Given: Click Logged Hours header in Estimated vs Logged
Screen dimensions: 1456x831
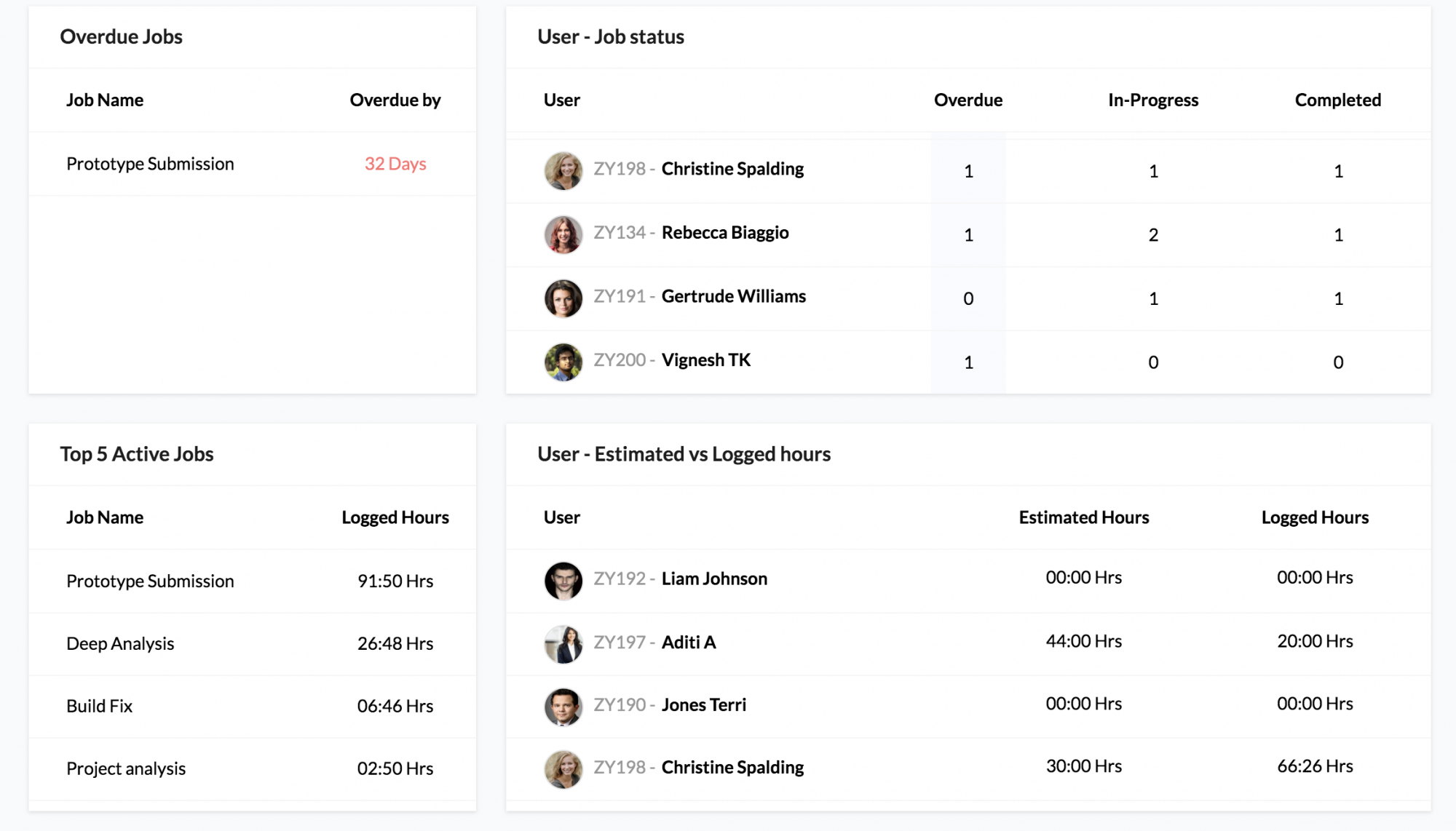Looking at the screenshot, I should point(1315,517).
